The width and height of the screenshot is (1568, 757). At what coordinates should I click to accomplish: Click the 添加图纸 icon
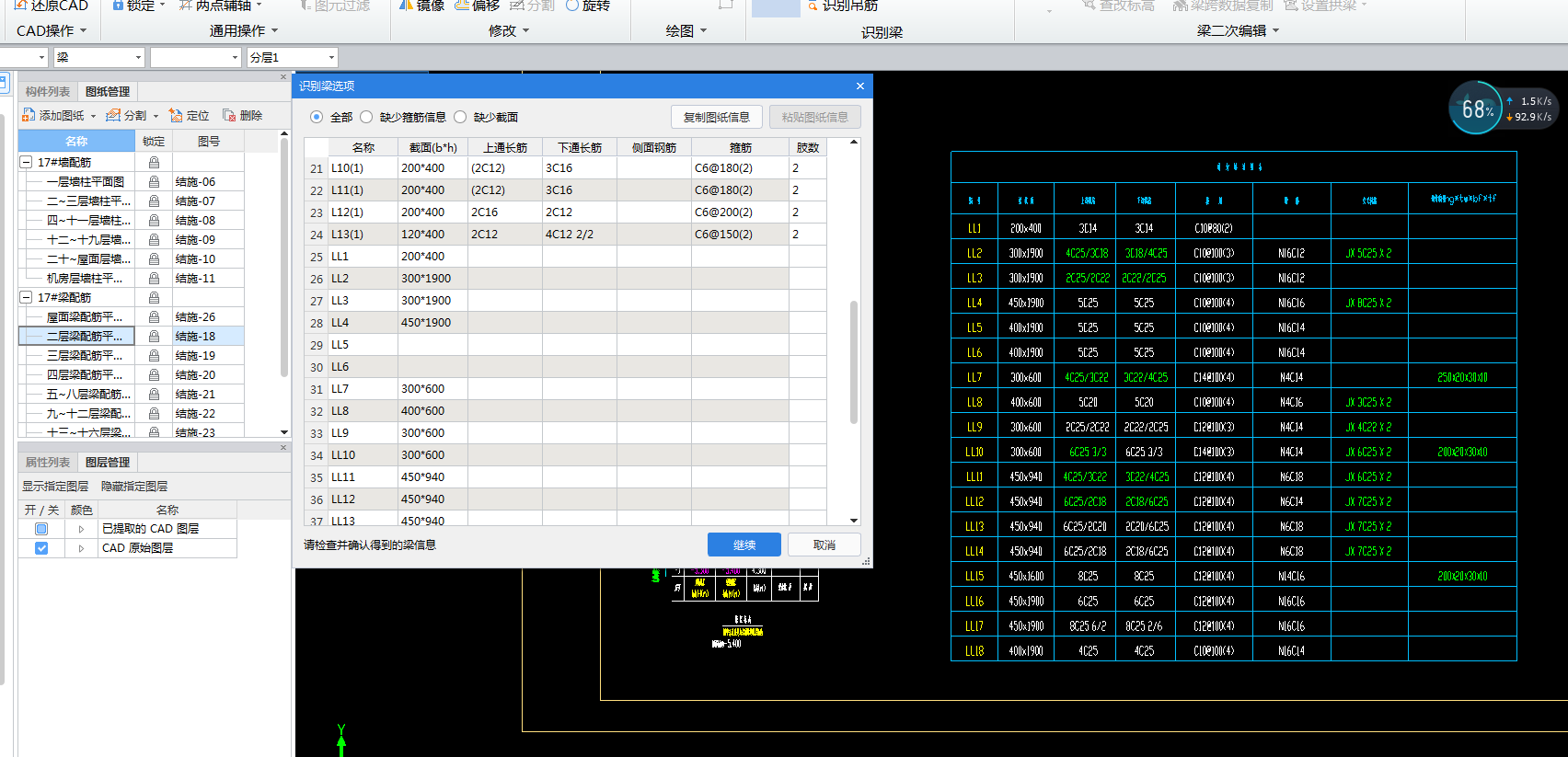pos(29,115)
